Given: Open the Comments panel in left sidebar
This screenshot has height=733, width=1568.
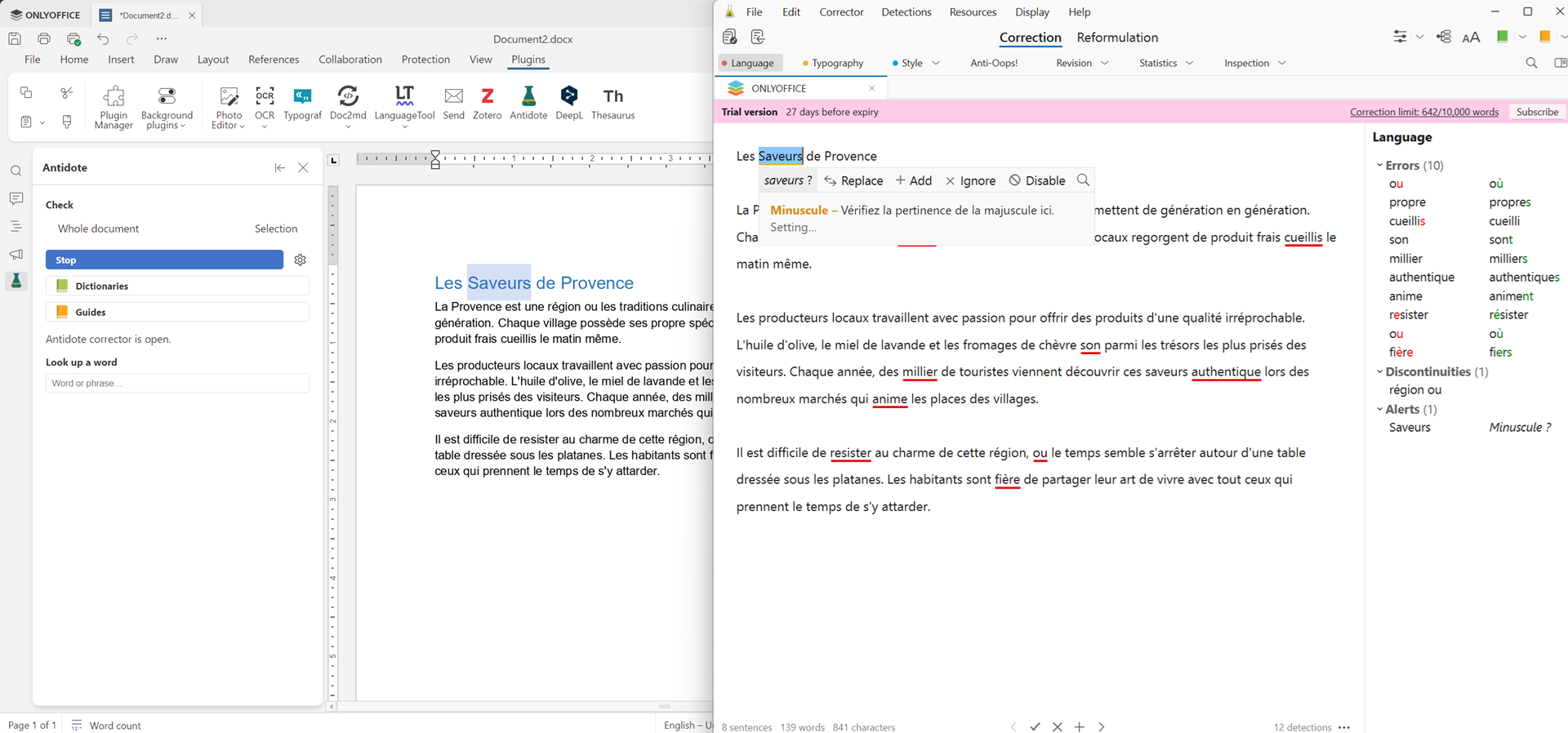Looking at the screenshot, I should pyautogui.click(x=16, y=199).
